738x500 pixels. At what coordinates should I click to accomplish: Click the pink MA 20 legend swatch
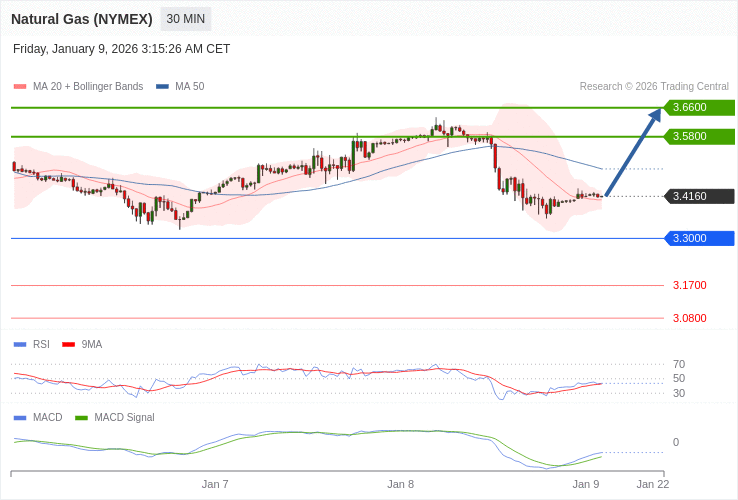click(x=20, y=87)
